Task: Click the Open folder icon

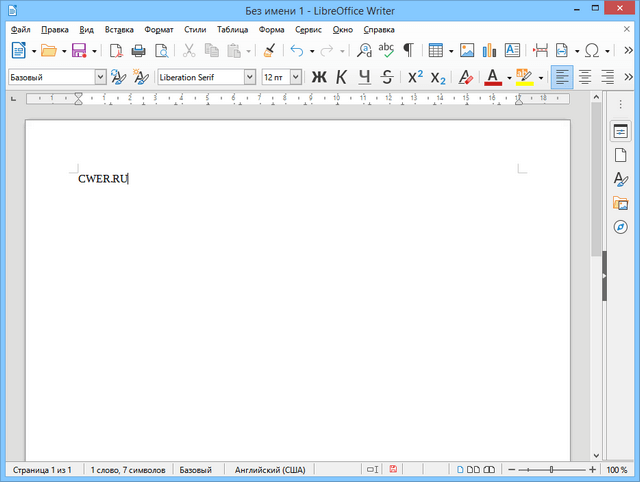Action: [49, 51]
